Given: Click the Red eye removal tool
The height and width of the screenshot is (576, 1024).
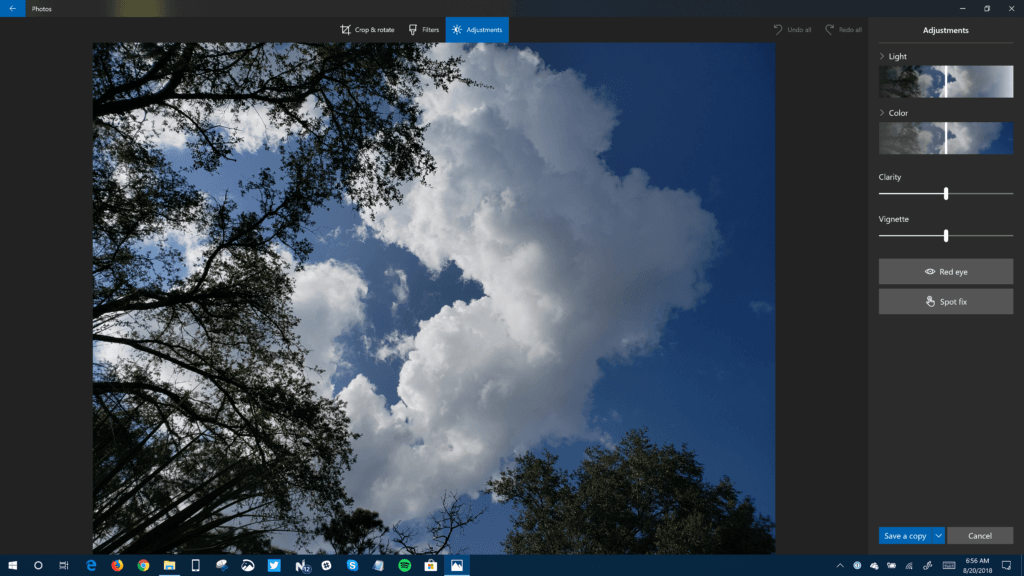Looking at the screenshot, I should (x=945, y=271).
